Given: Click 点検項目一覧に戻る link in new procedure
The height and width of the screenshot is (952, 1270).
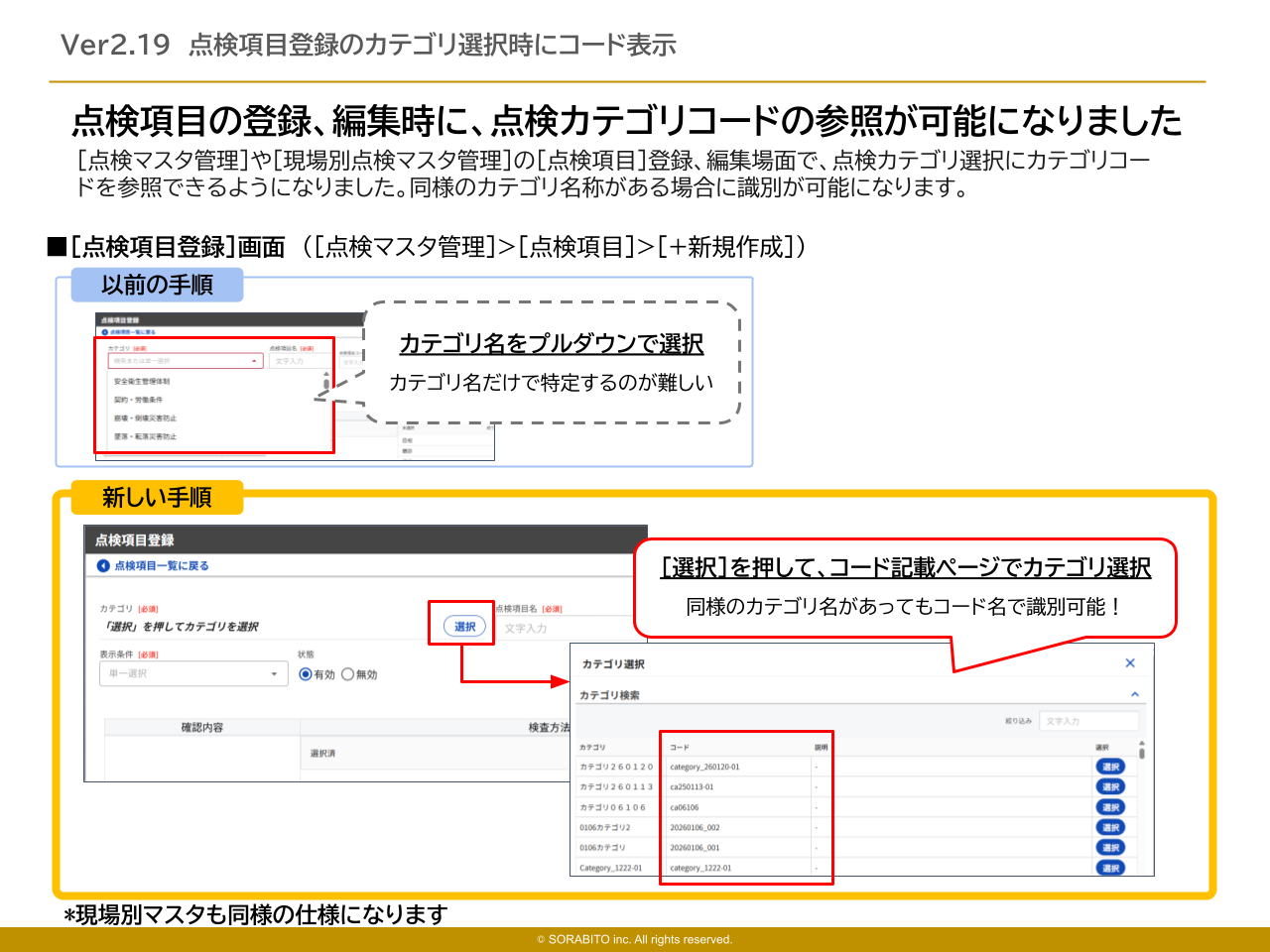Looking at the screenshot, I should [x=161, y=565].
